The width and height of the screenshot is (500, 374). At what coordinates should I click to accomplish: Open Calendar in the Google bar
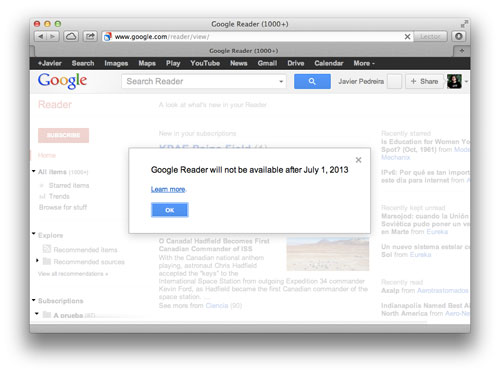coord(329,63)
